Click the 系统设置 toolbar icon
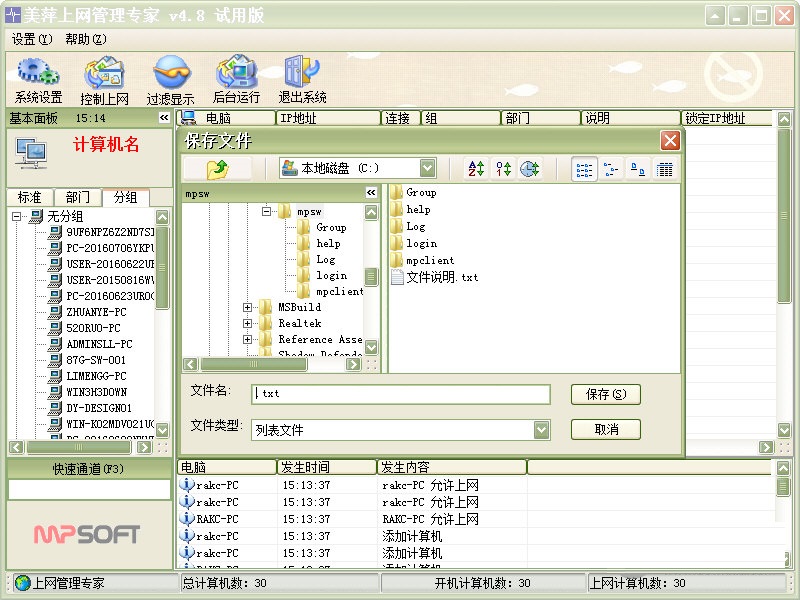The width and height of the screenshot is (800, 600). 38,80
